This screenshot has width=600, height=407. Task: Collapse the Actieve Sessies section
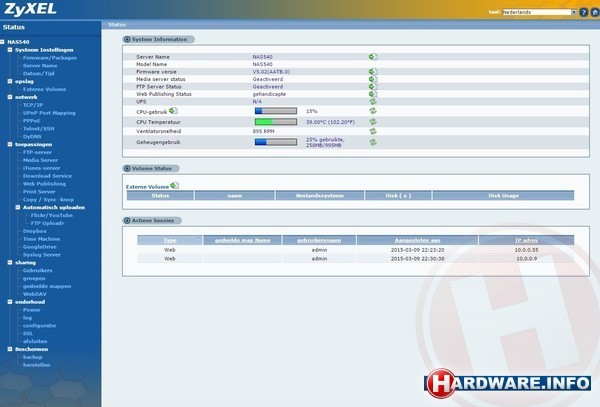(x=127, y=219)
